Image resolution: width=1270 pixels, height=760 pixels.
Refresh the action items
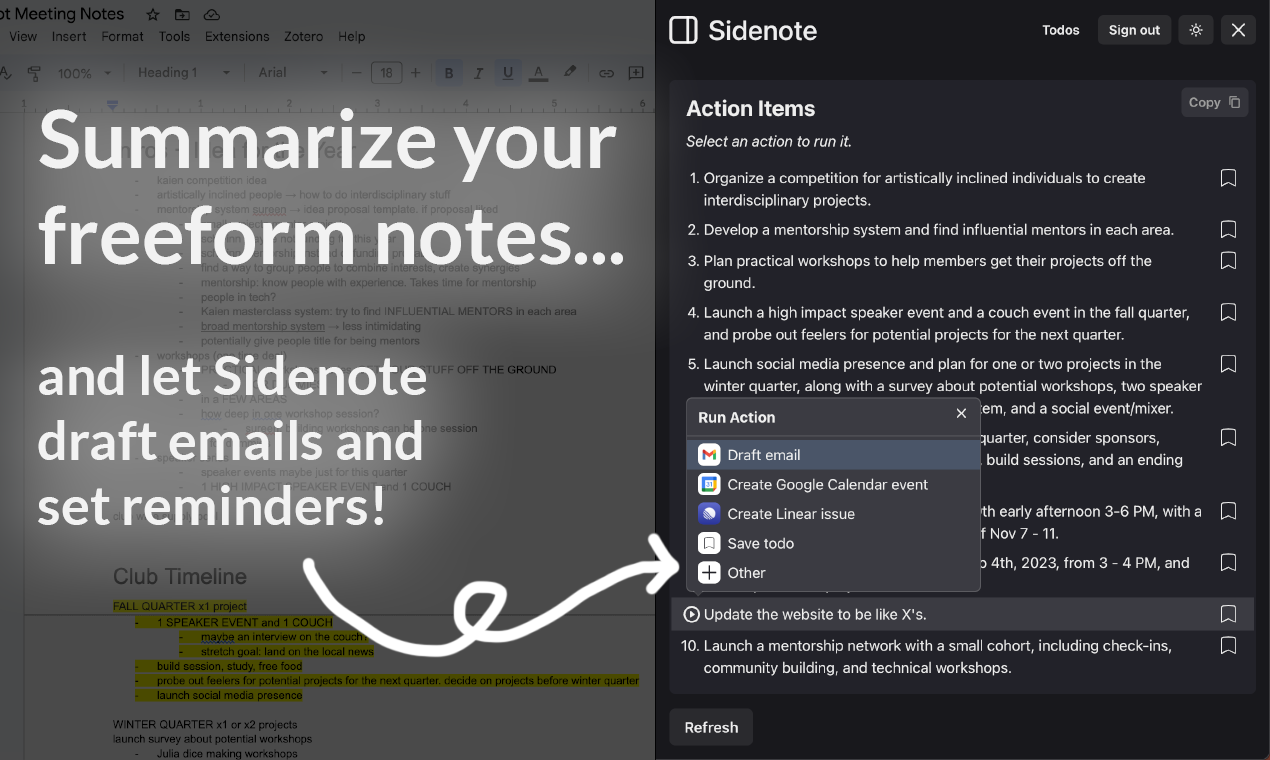tap(711, 727)
